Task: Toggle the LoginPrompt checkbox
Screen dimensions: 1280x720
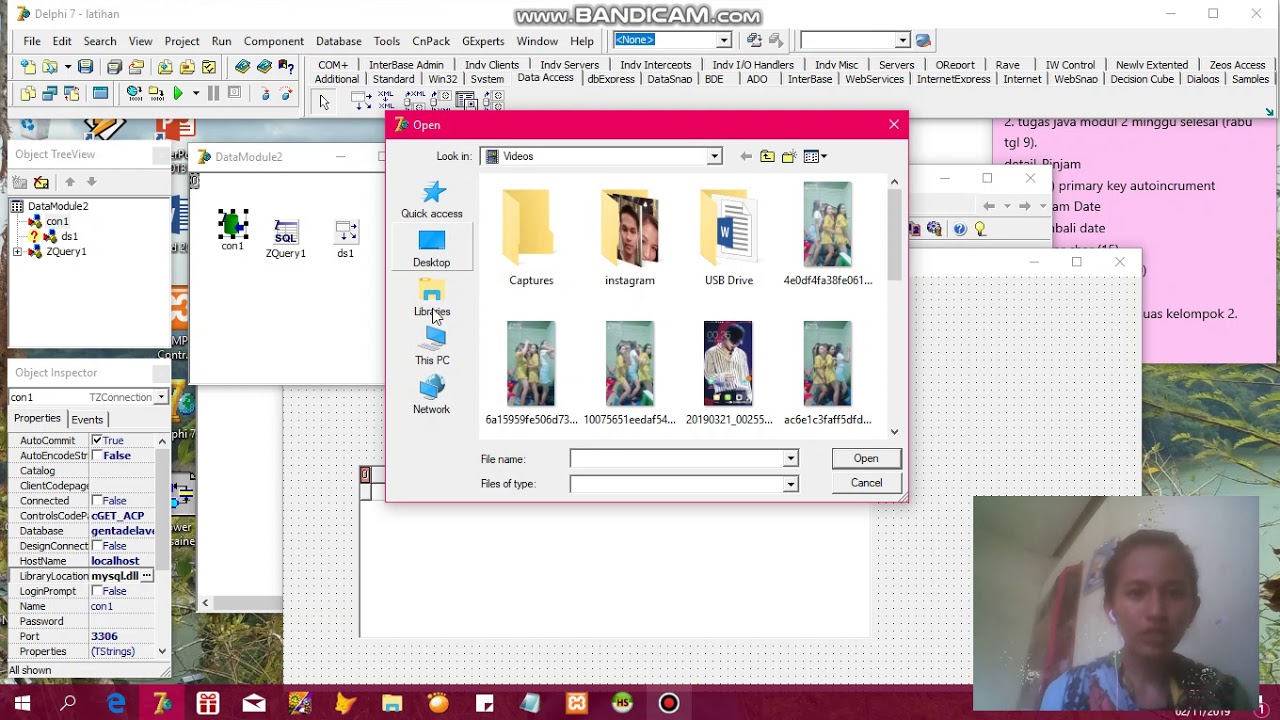Action: click(x=97, y=591)
